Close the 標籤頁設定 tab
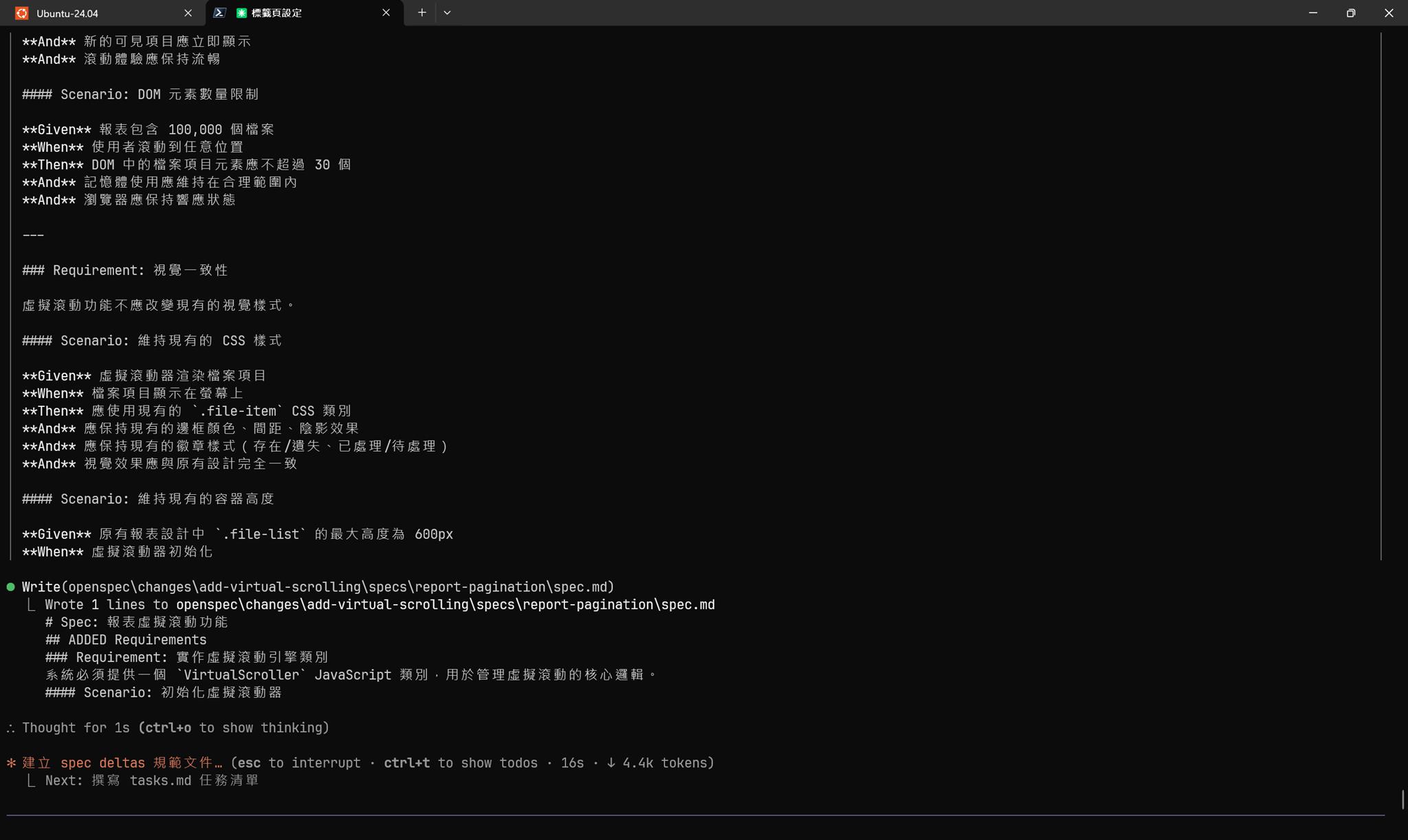The image size is (1408, 840). point(386,13)
